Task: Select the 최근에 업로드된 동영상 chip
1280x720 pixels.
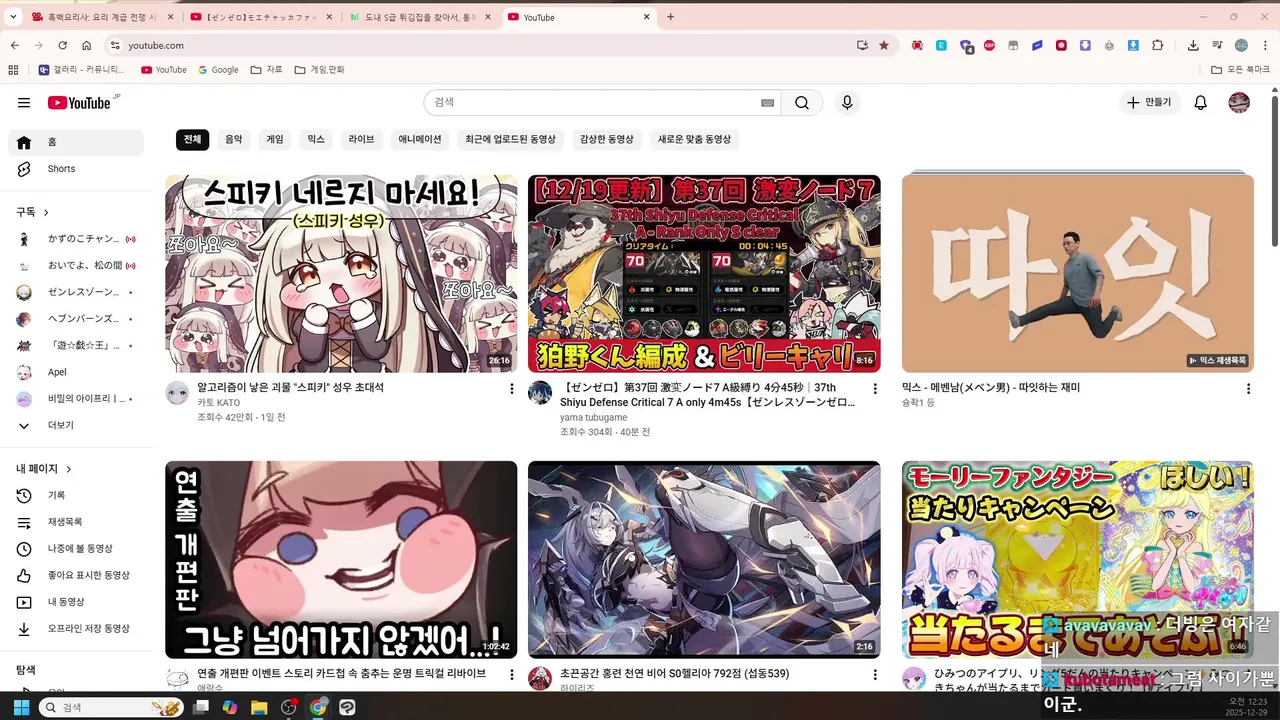Action: 510,140
